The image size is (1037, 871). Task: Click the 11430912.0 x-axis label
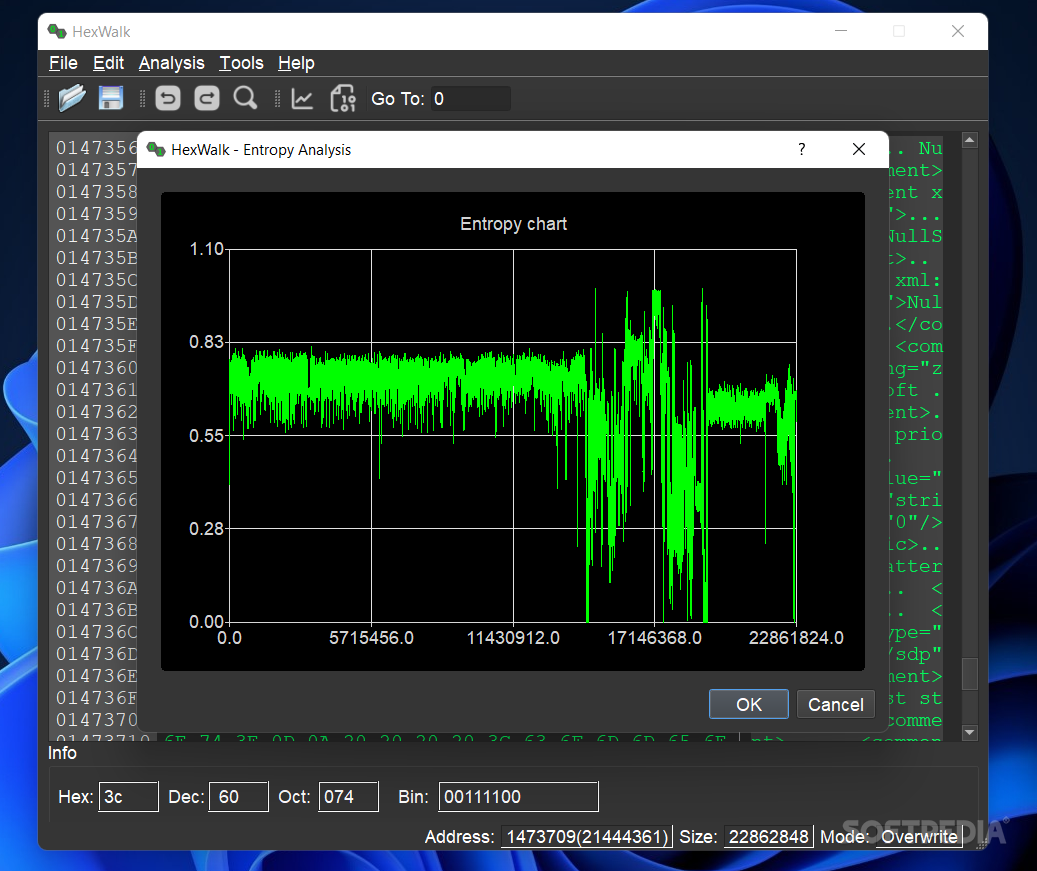click(x=513, y=638)
